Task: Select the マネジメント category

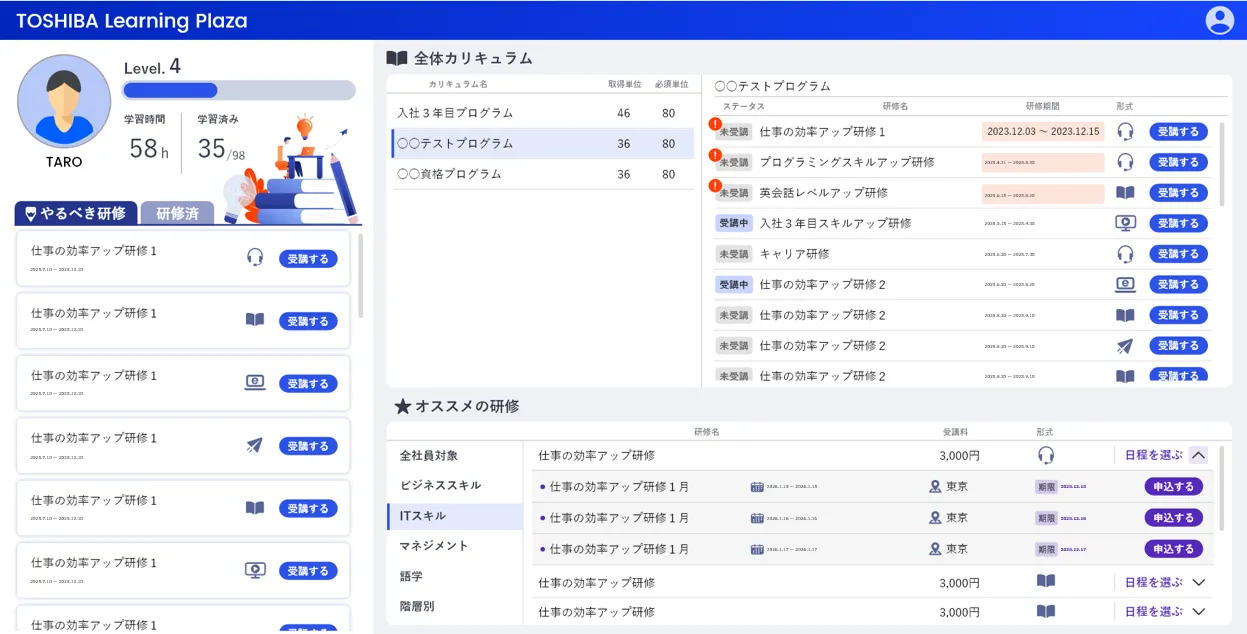Action: [455, 546]
